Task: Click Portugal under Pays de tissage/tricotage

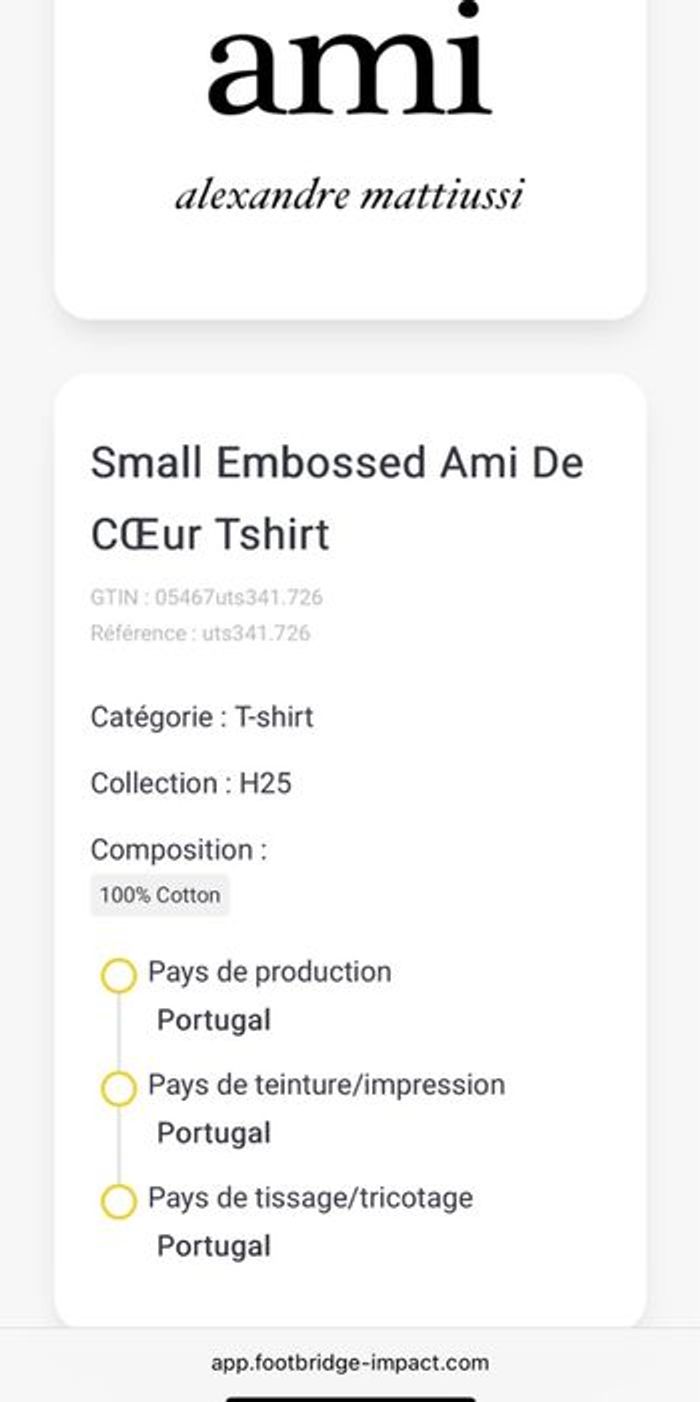Action: [214, 1247]
